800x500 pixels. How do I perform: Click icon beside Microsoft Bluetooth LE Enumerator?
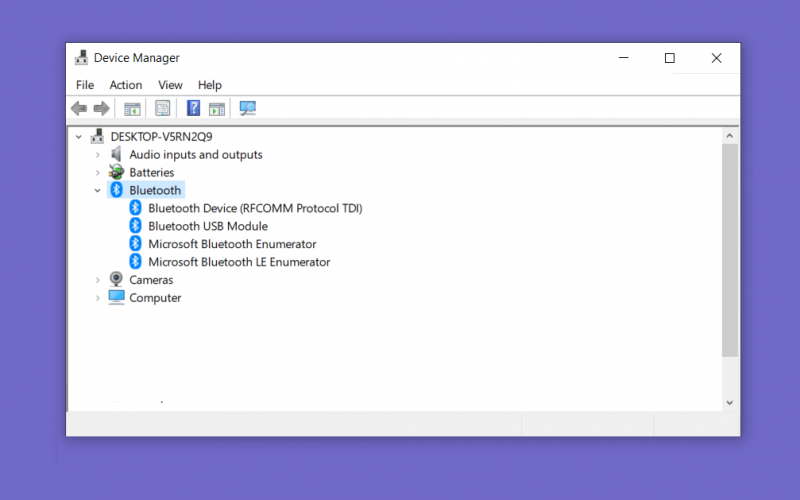tap(135, 261)
